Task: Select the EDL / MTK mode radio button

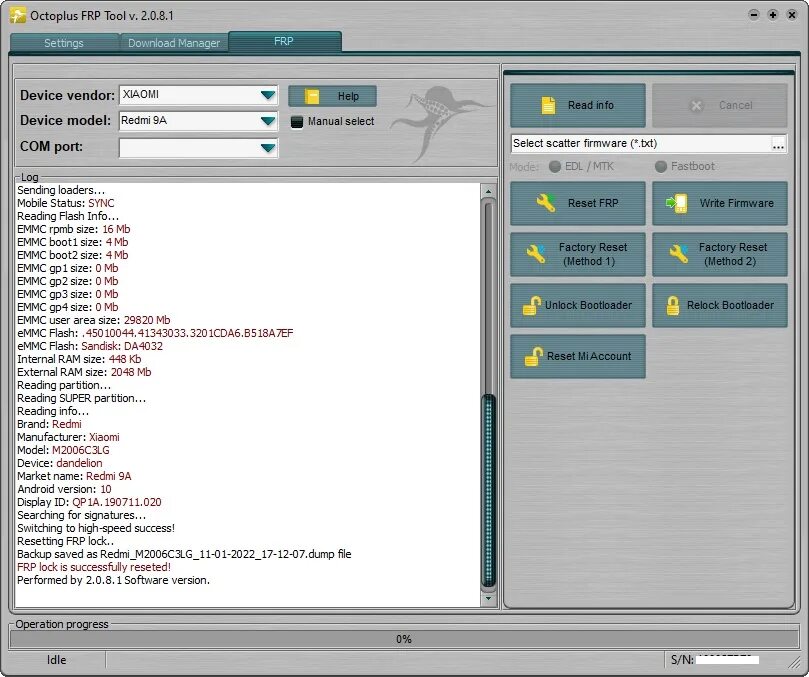Action: pos(555,167)
